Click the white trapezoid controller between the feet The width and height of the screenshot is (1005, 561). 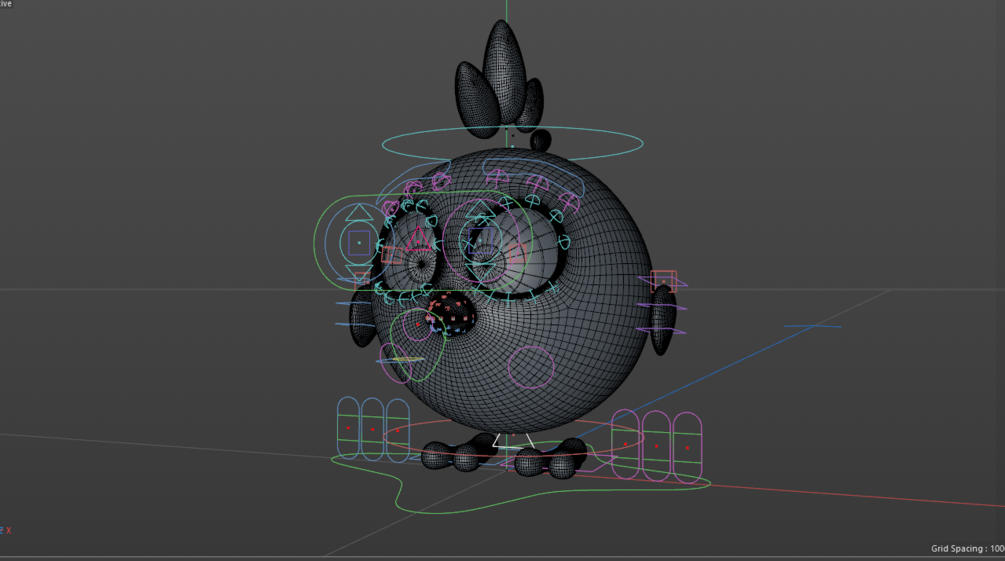point(513,442)
